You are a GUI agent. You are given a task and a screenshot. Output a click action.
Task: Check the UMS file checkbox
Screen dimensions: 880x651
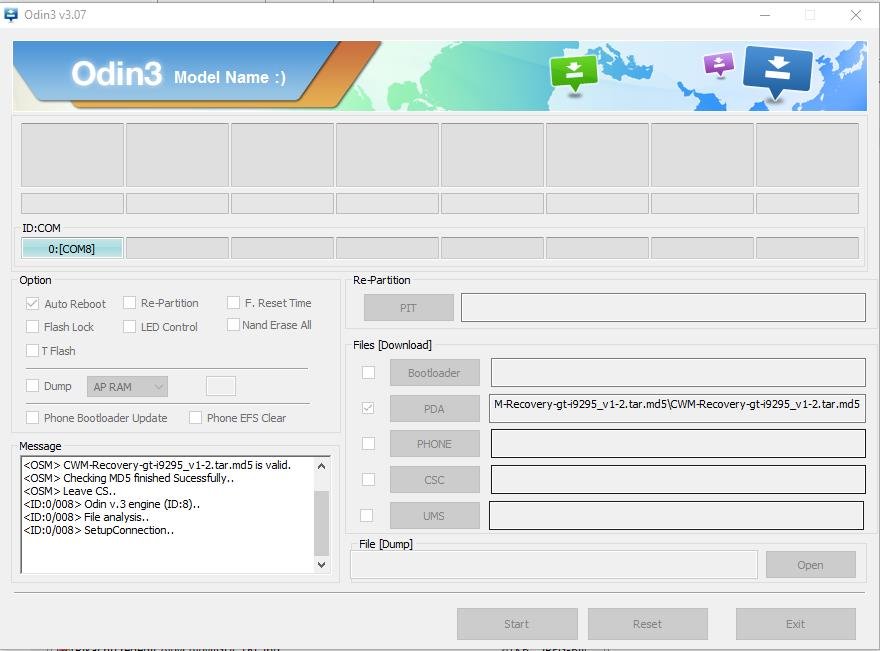click(366, 515)
